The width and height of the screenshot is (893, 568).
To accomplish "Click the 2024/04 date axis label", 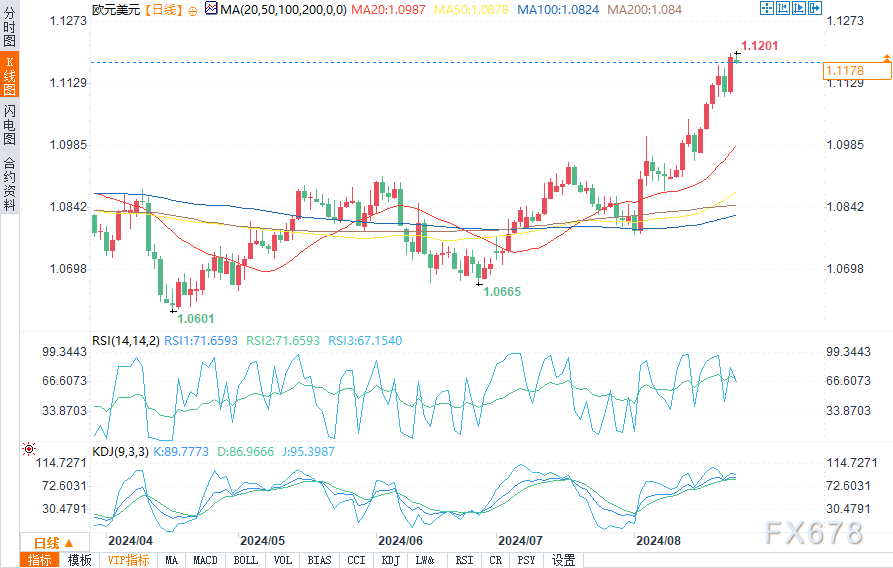I will [130, 541].
